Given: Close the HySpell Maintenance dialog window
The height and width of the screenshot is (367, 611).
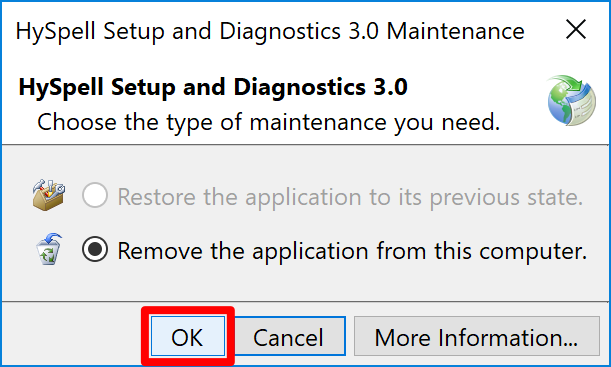Looking at the screenshot, I should pos(576,30).
